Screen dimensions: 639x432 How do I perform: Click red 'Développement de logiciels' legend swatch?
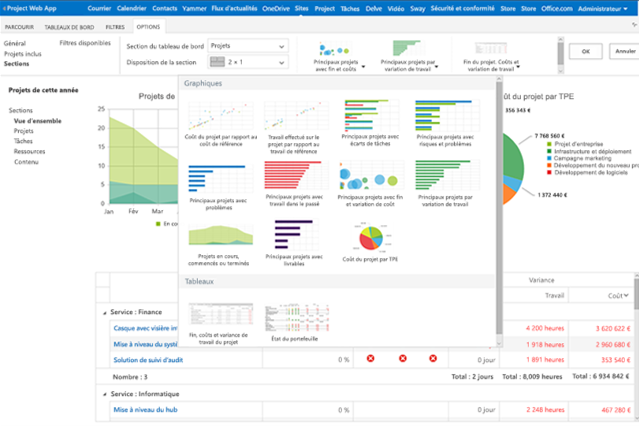(549, 172)
